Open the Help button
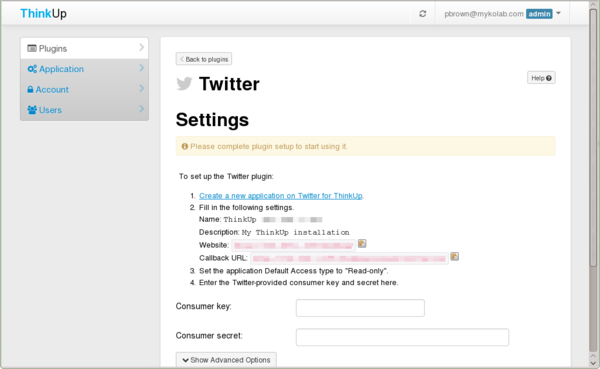The width and height of the screenshot is (600, 369). click(541, 78)
